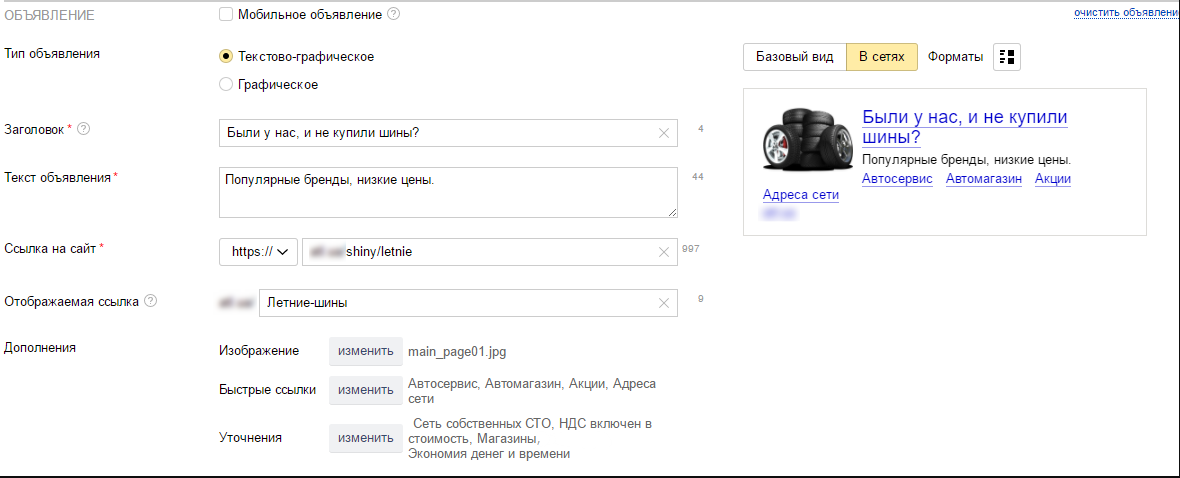
Task: Switch to В сетях preview tab
Action: (881, 57)
